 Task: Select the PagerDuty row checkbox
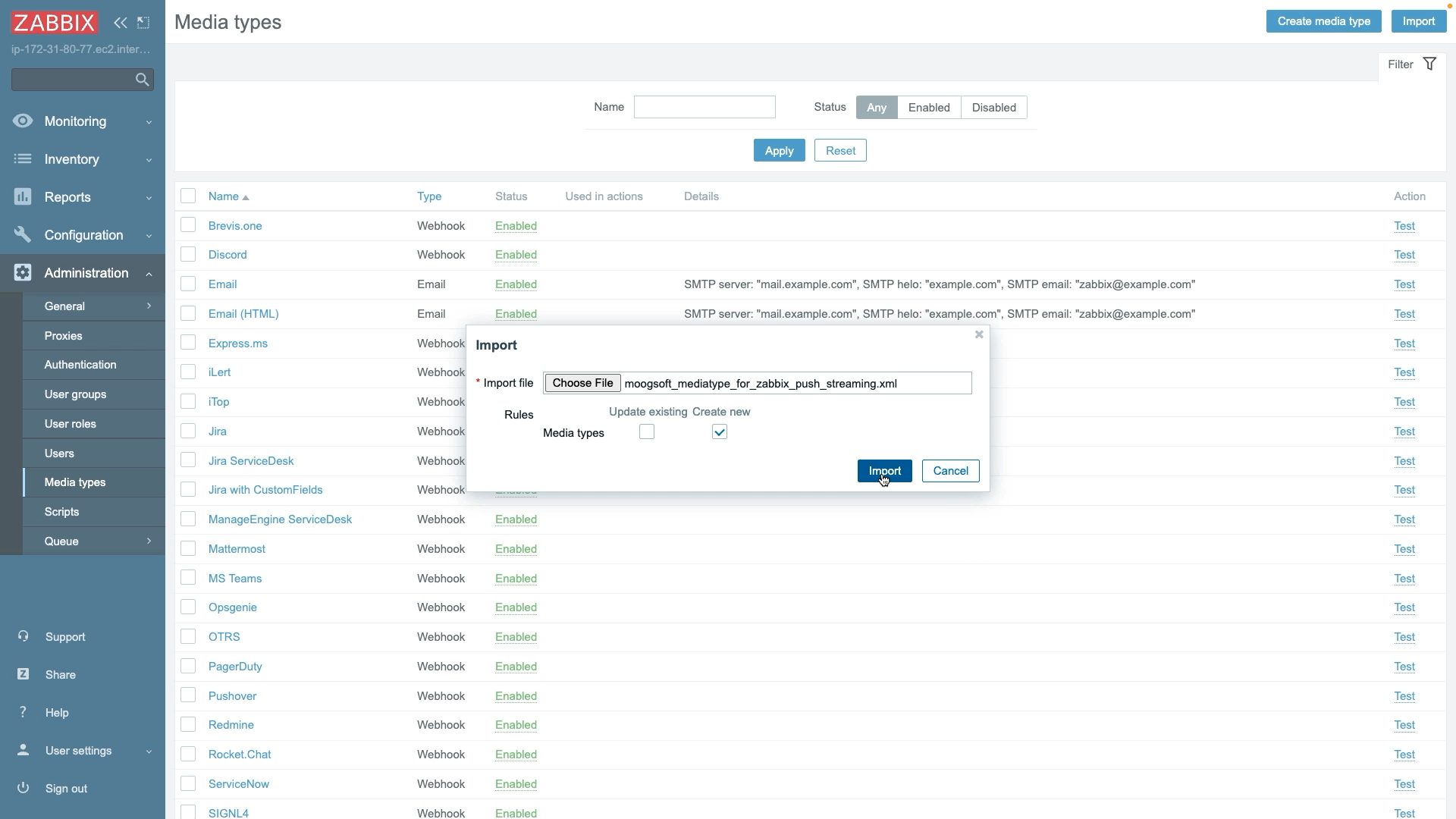(x=188, y=666)
